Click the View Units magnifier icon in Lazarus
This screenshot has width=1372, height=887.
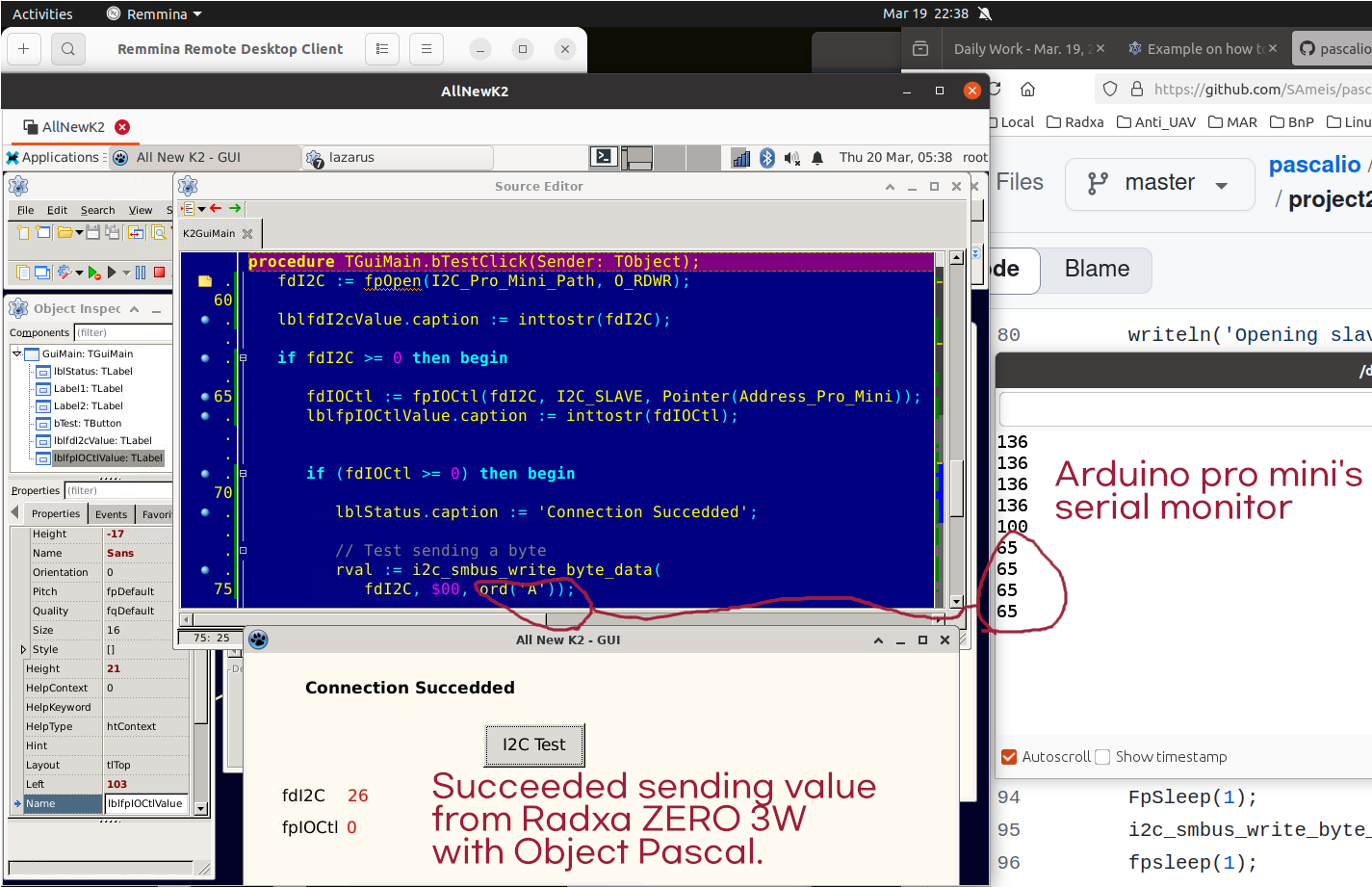tap(159, 232)
